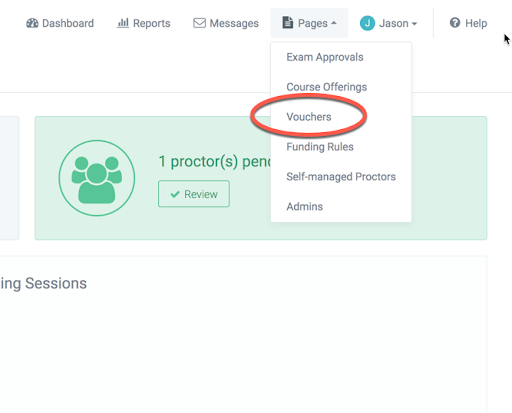Click the Reports bar chart icon
512x413 pixels.
(123, 23)
